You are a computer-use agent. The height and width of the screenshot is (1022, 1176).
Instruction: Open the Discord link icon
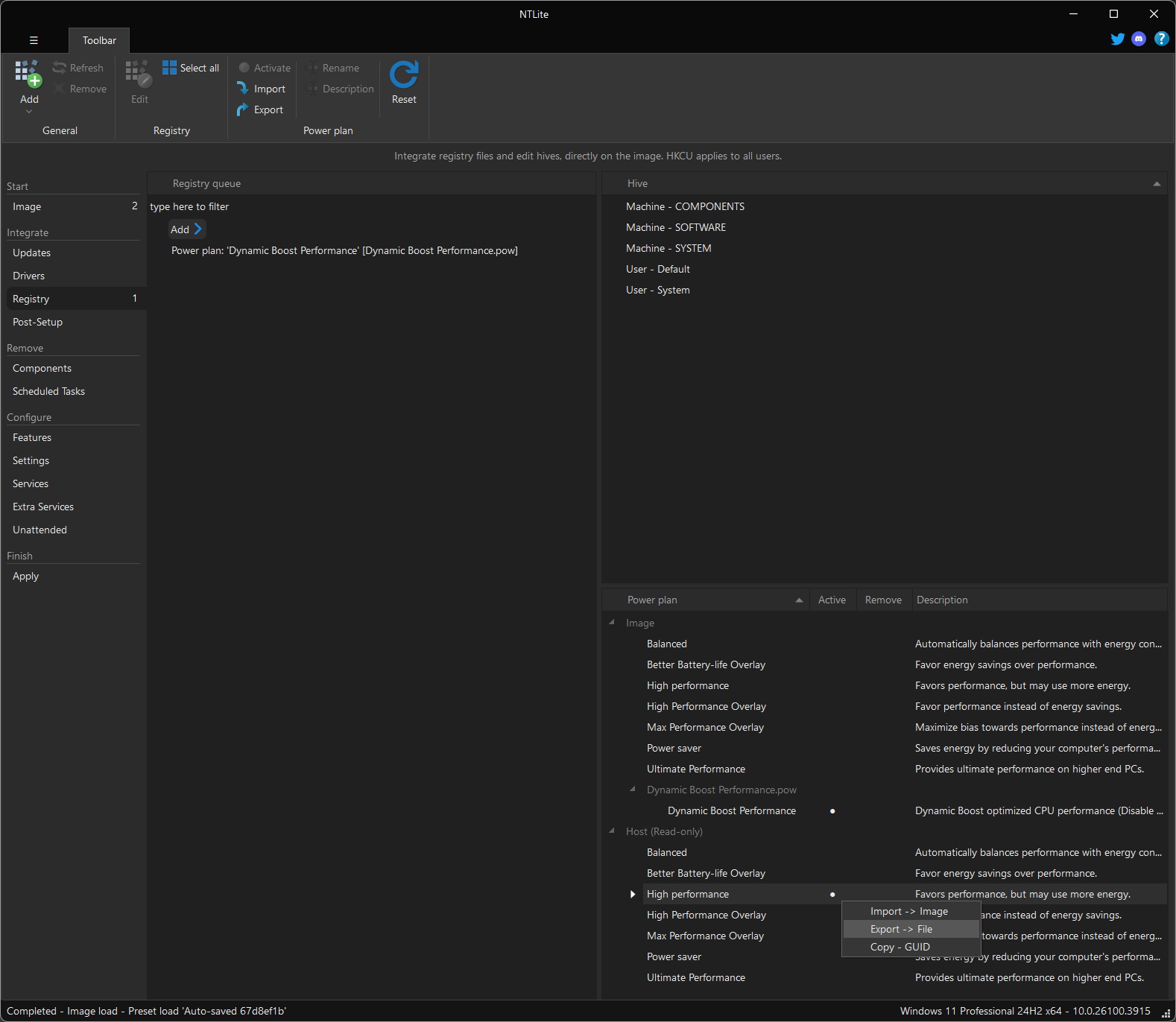(x=1139, y=39)
